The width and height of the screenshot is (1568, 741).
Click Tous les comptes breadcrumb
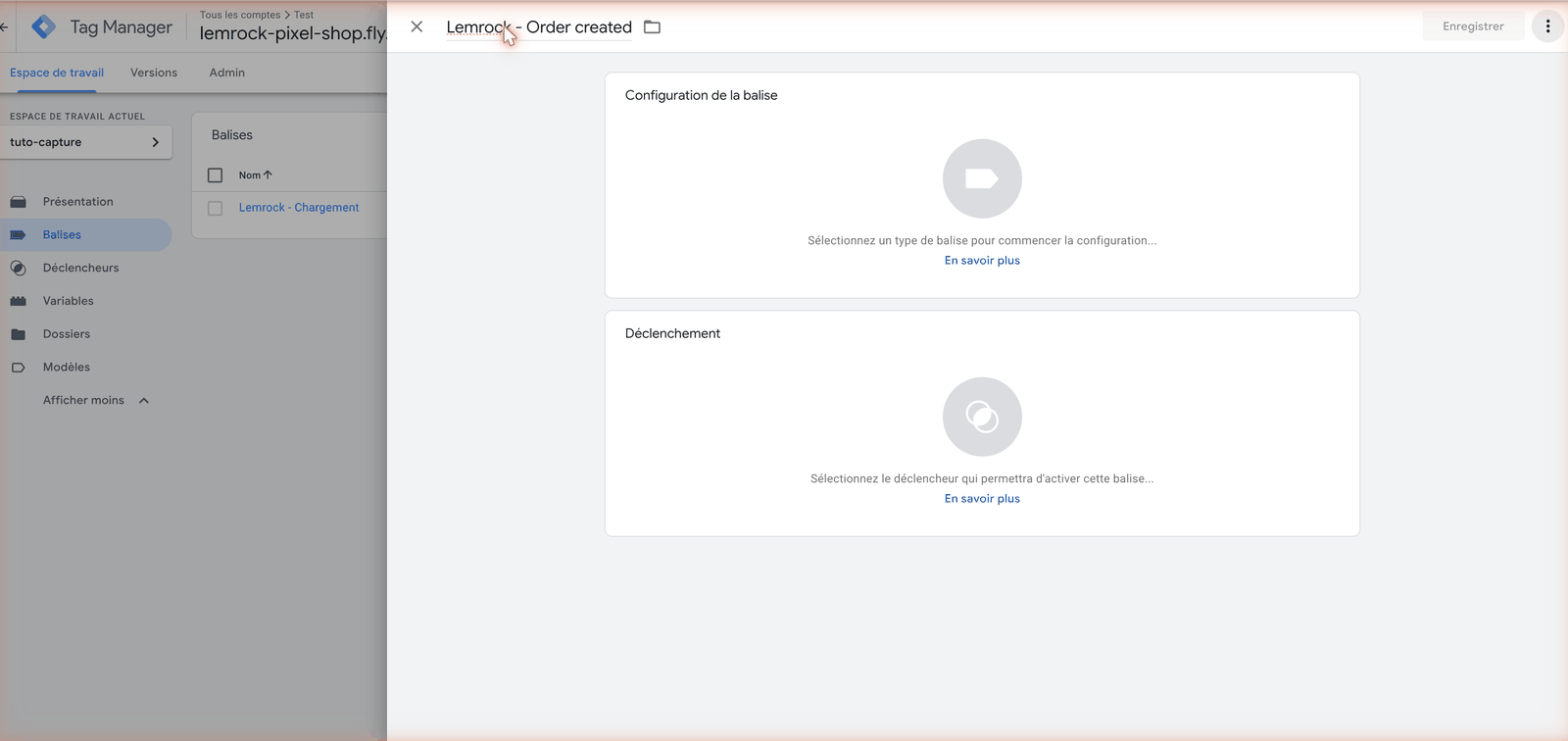[240, 15]
